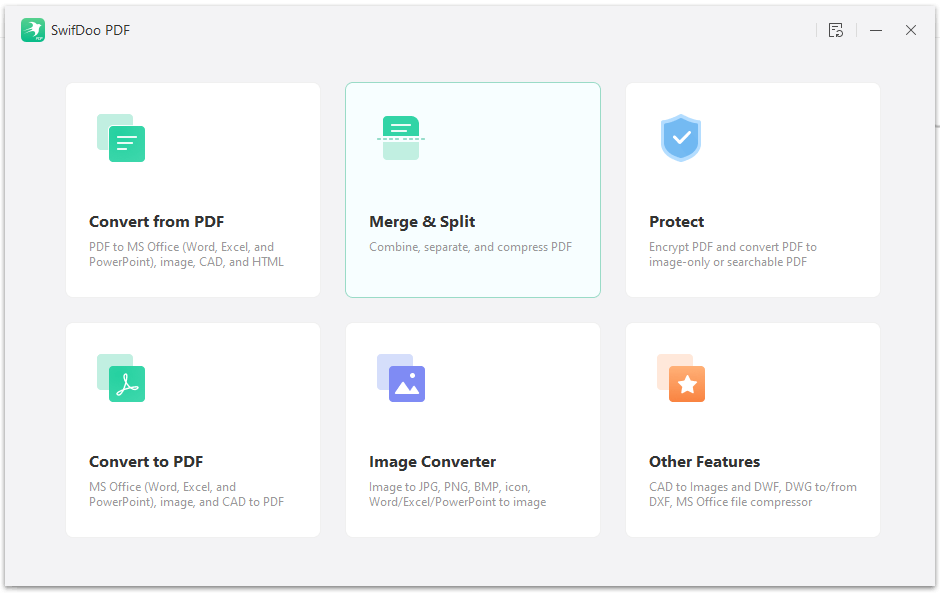Minimize the SwifDoo PDF window
The width and height of the screenshot is (940, 593).
(876, 30)
